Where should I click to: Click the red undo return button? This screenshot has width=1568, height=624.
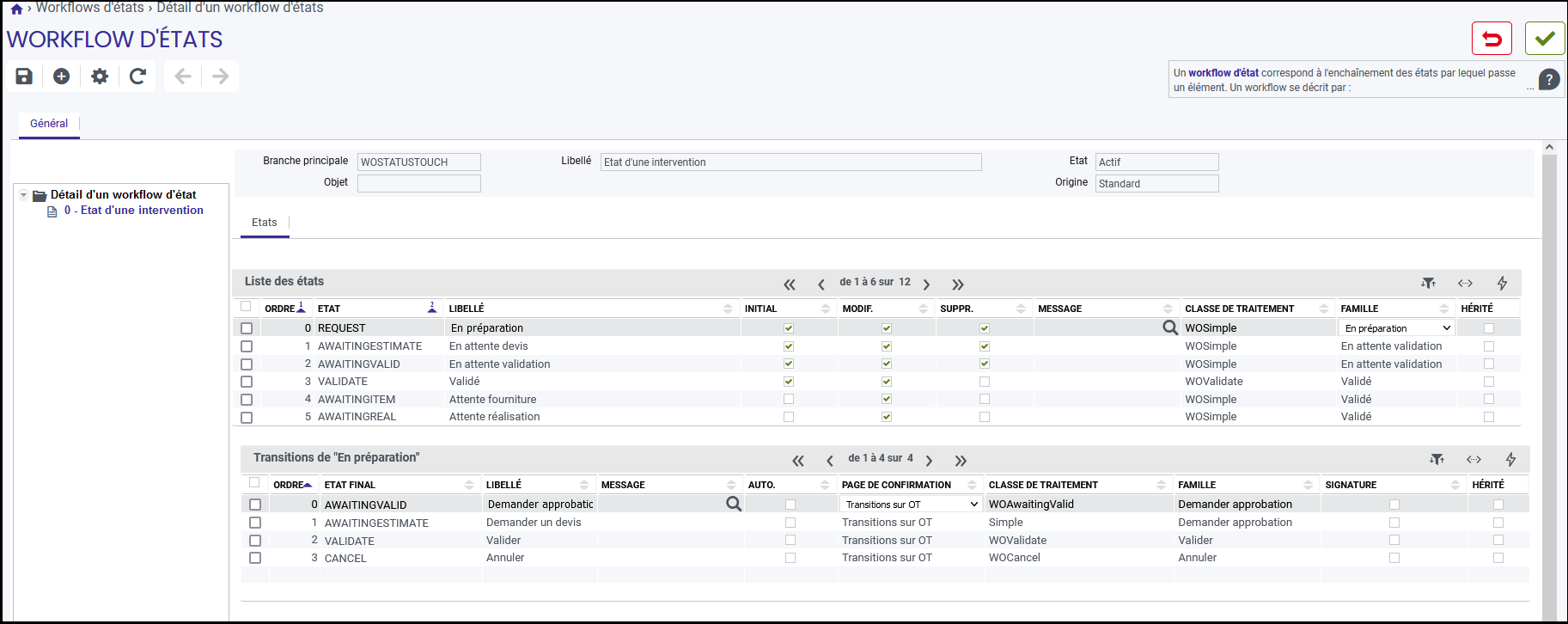click(x=1492, y=39)
